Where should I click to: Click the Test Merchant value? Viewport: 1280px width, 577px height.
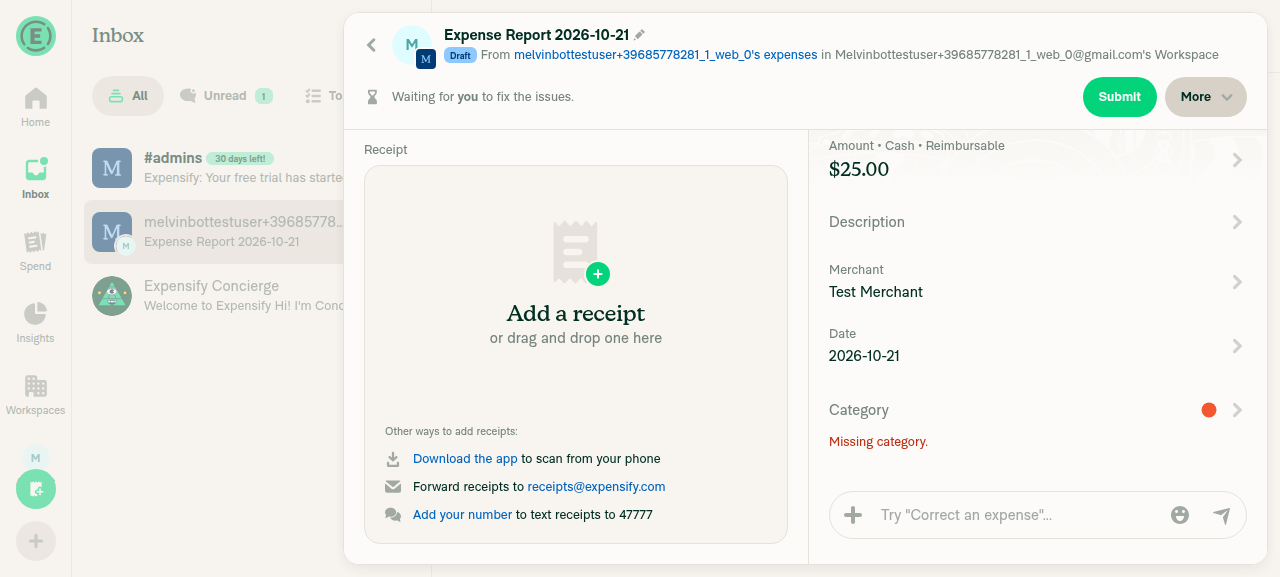(876, 292)
